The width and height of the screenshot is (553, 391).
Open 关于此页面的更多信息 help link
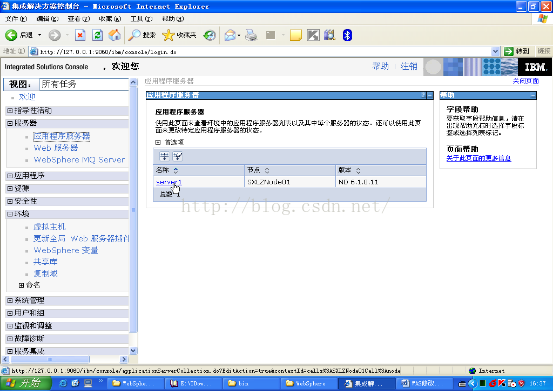pos(479,158)
